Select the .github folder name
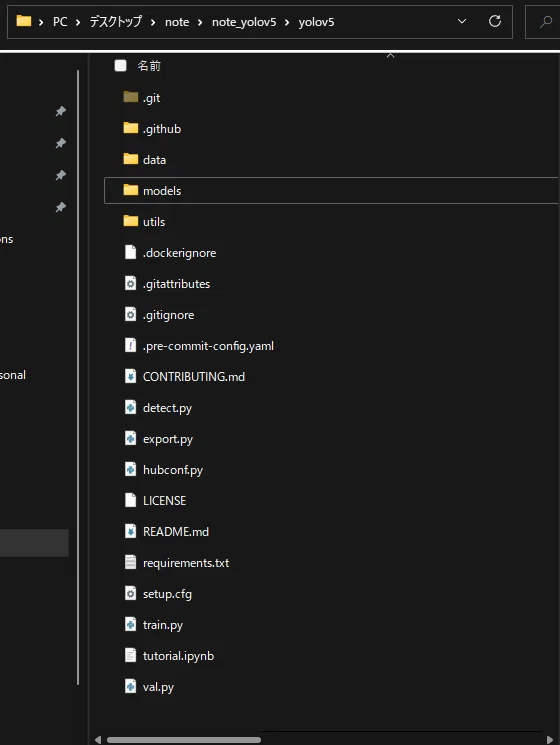The image size is (560, 745). (162, 129)
